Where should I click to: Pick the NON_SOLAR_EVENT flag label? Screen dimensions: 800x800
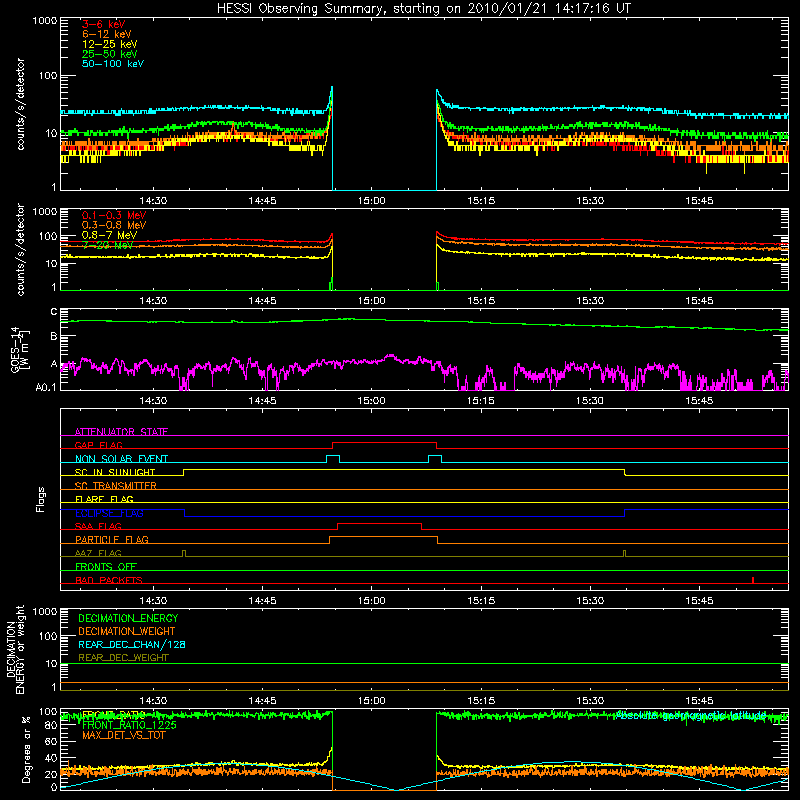point(121,459)
